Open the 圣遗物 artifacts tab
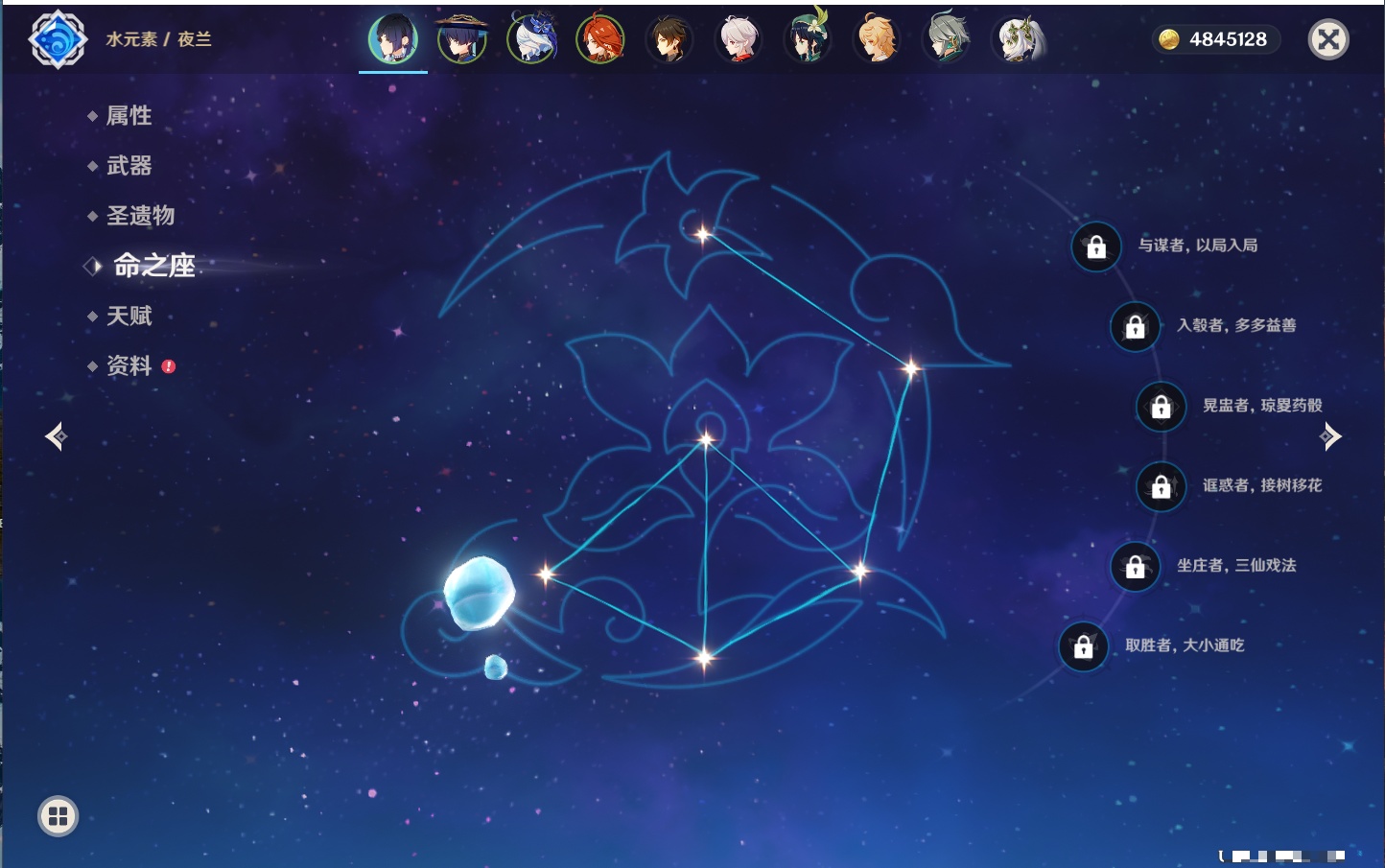 click(140, 216)
